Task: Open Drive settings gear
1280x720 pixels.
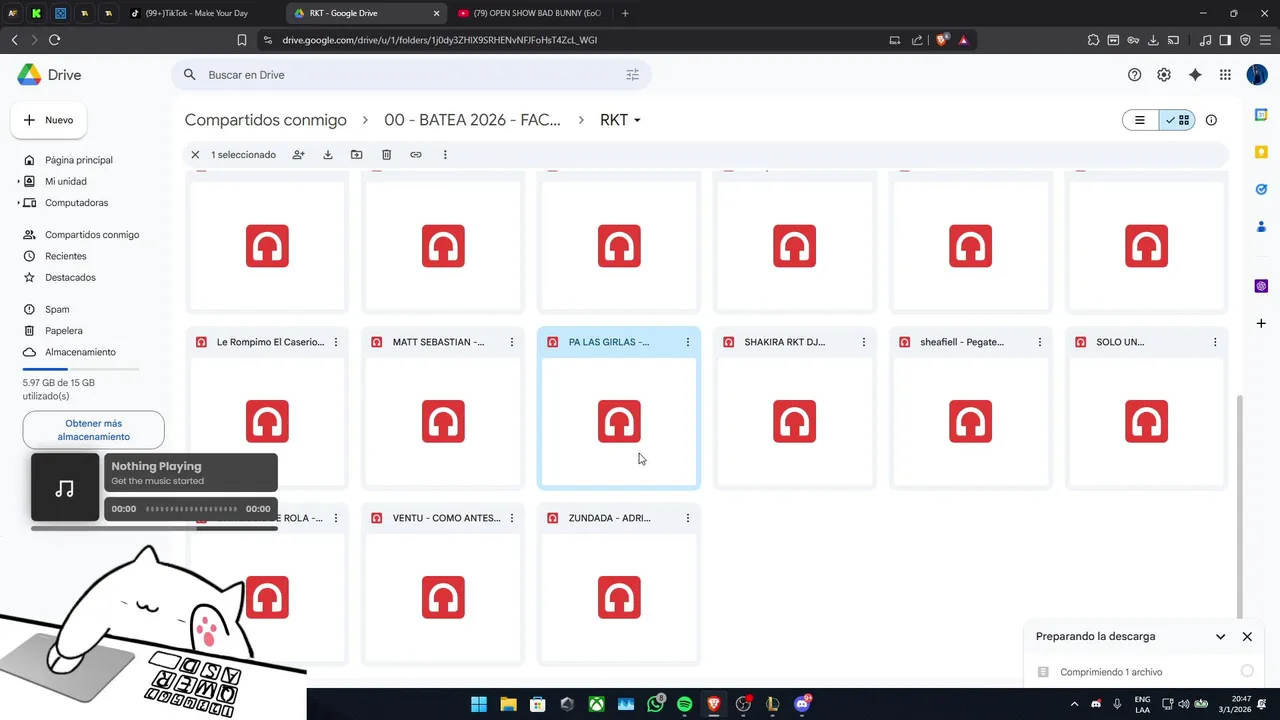Action: coord(1164,75)
